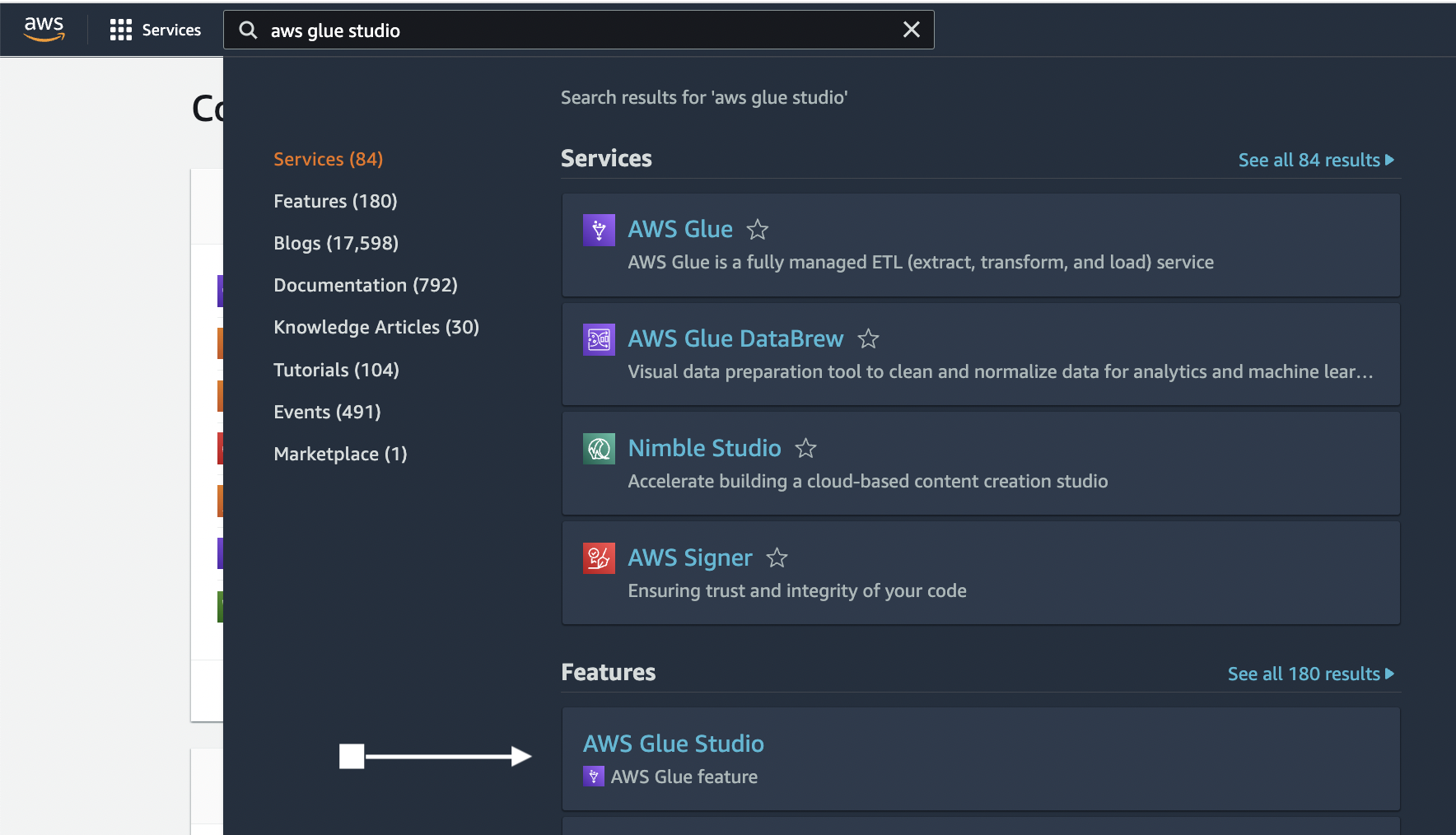Star Nimble Studio as favorite
The height and width of the screenshot is (835, 1456).
[805, 448]
